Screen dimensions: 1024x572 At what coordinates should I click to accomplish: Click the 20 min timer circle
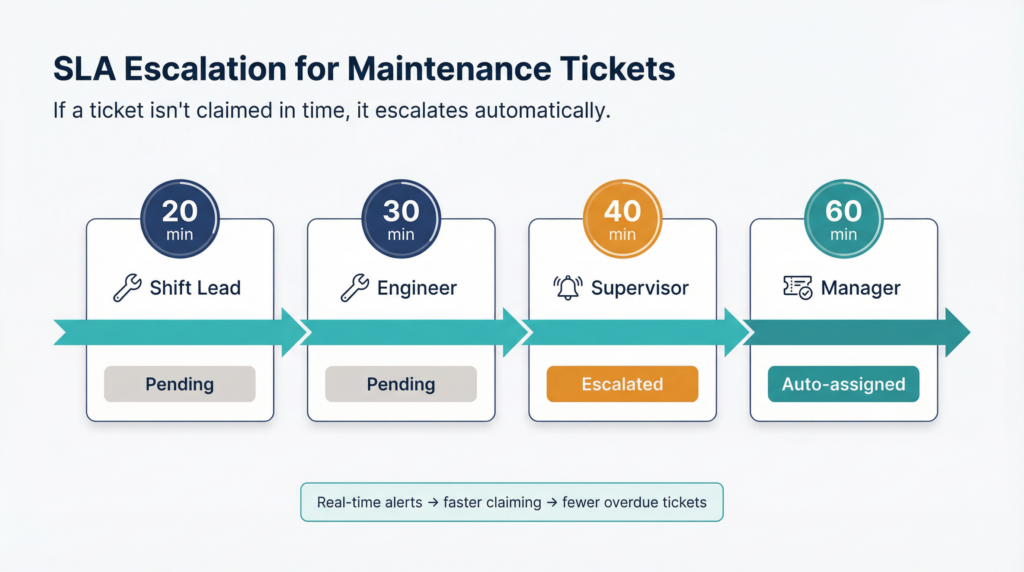pos(180,219)
